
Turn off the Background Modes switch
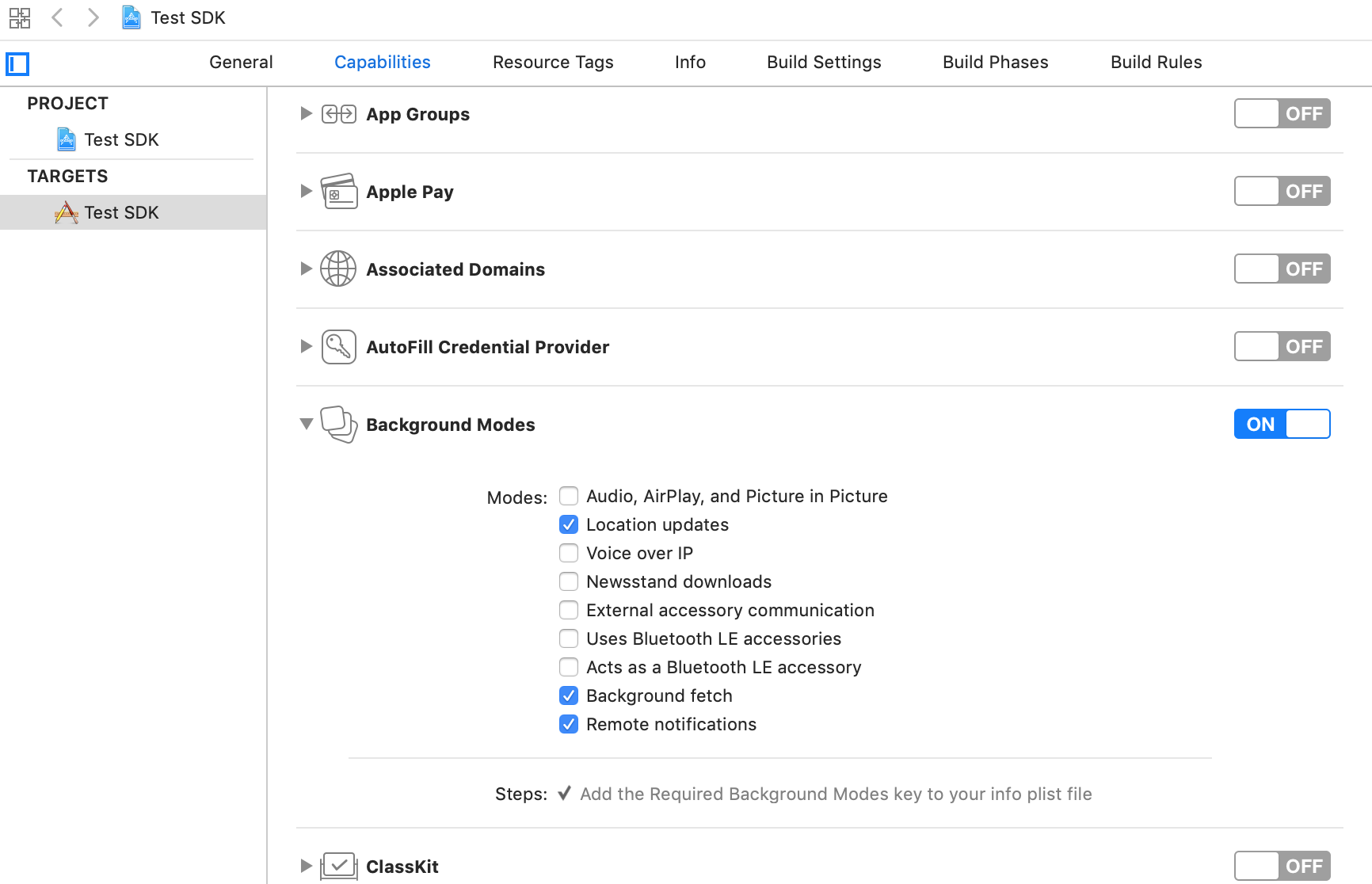tap(1282, 424)
